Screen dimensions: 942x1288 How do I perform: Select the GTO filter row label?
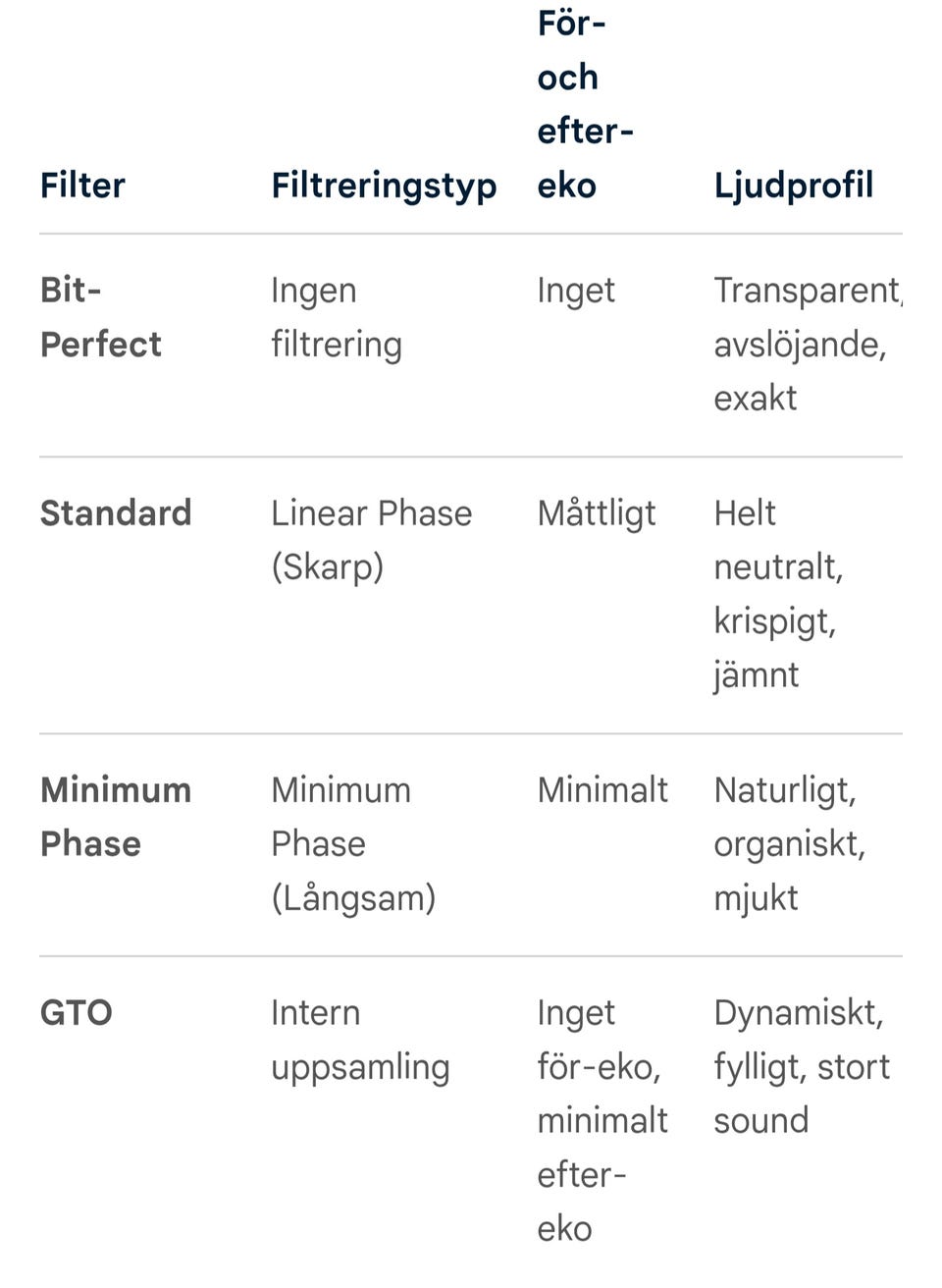77,1012
